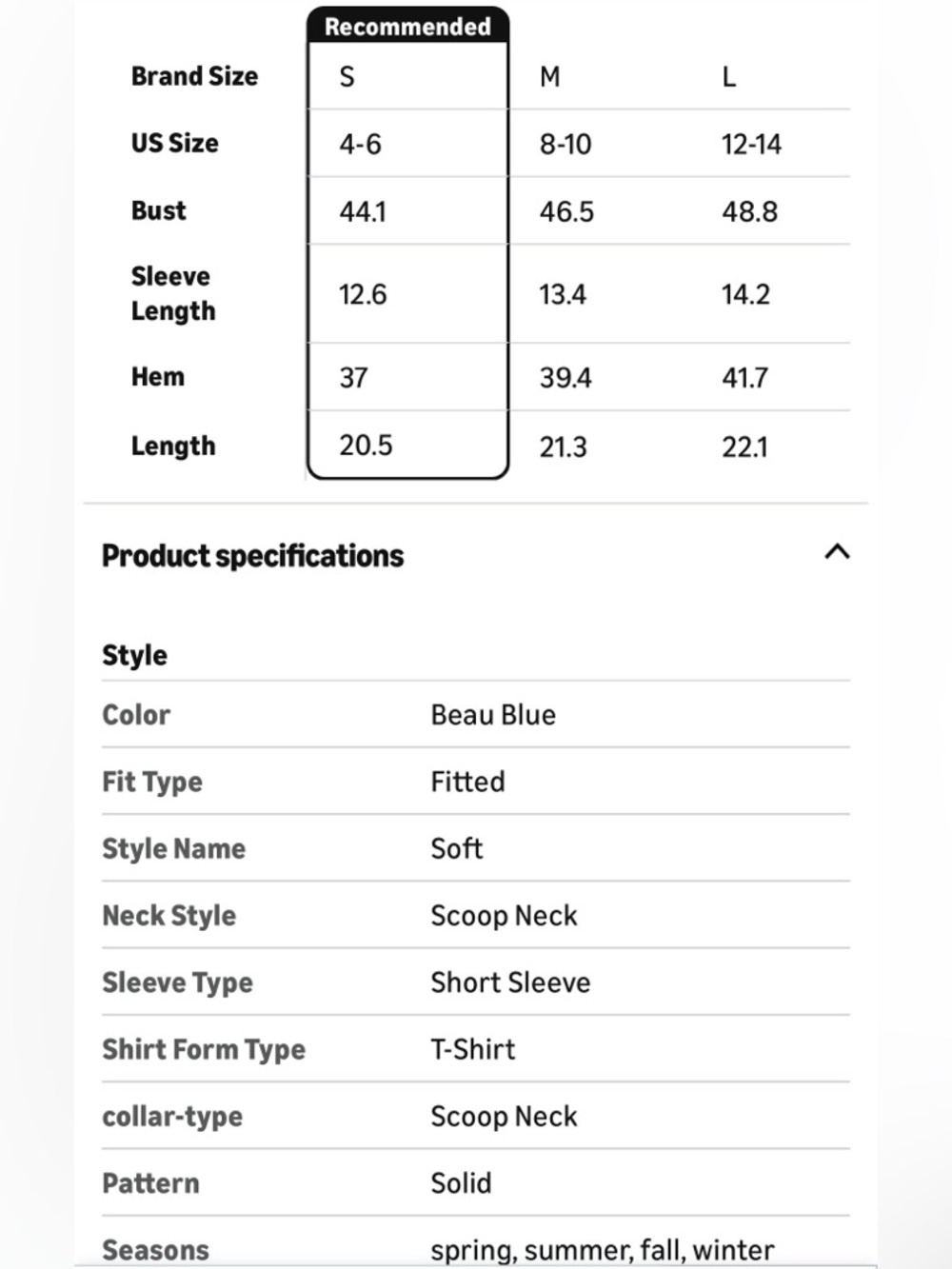This screenshot has height=1269, width=952.
Task: Click the Recommended badge label
Action: click(407, 27)
